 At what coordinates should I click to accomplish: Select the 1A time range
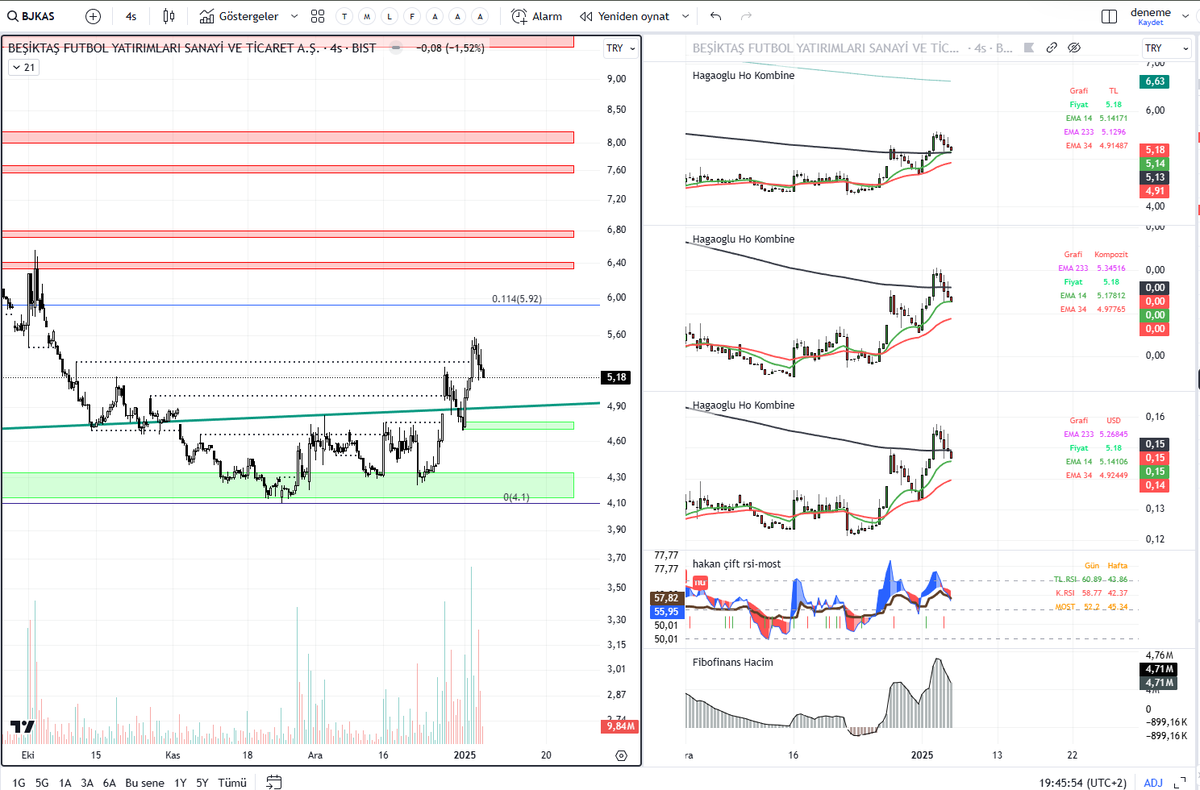[65, 783]
